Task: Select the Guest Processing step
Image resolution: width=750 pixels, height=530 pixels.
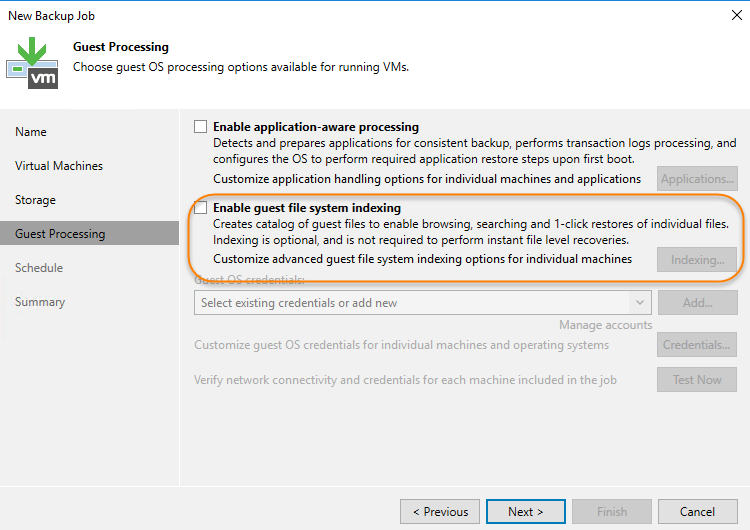Action: click(60, 234)
